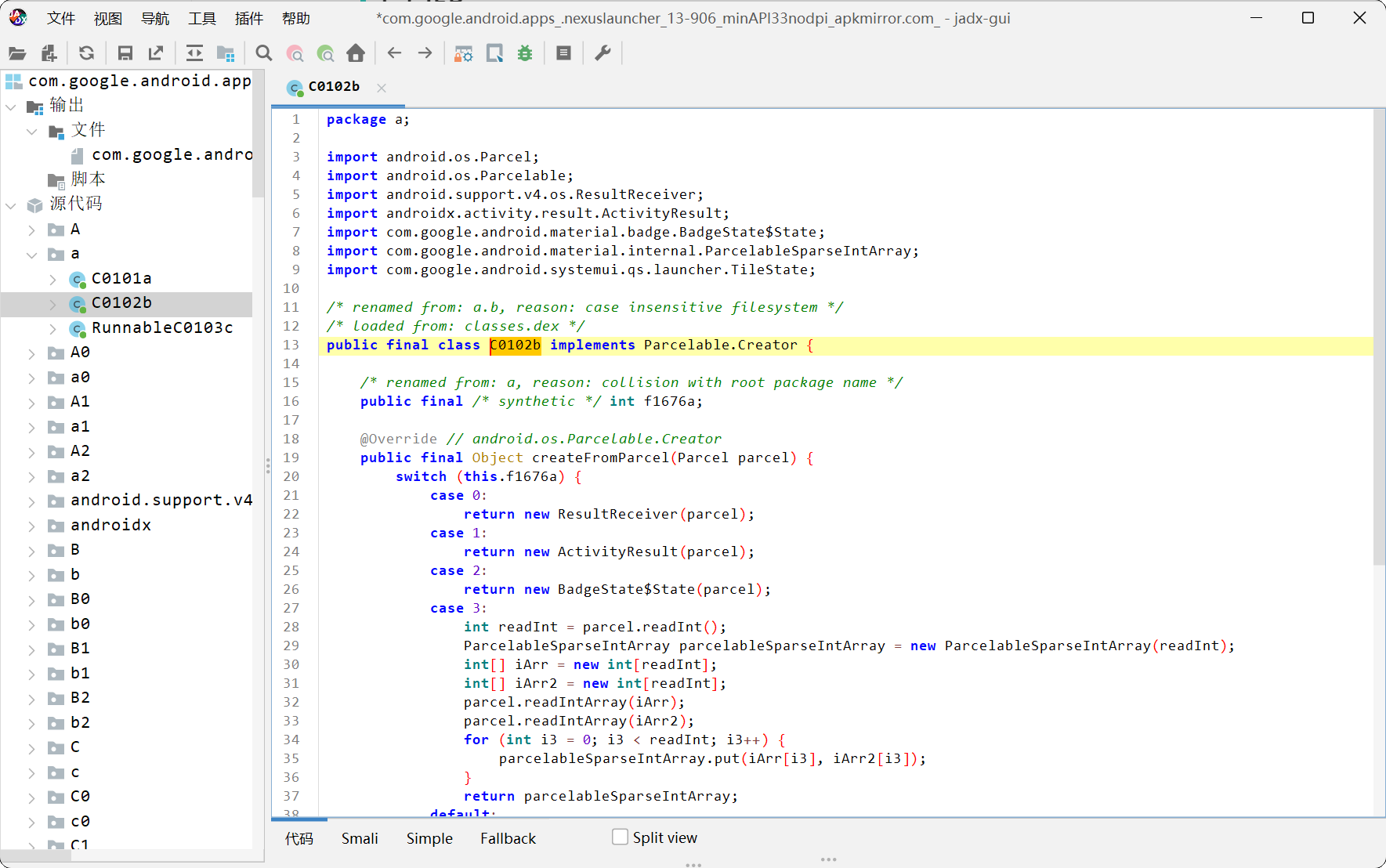Image resolution: width=1386 pixels, height=868 pixels.
Task: Expand the RunnableC0103c class node
Action: (x=53, y=328)
